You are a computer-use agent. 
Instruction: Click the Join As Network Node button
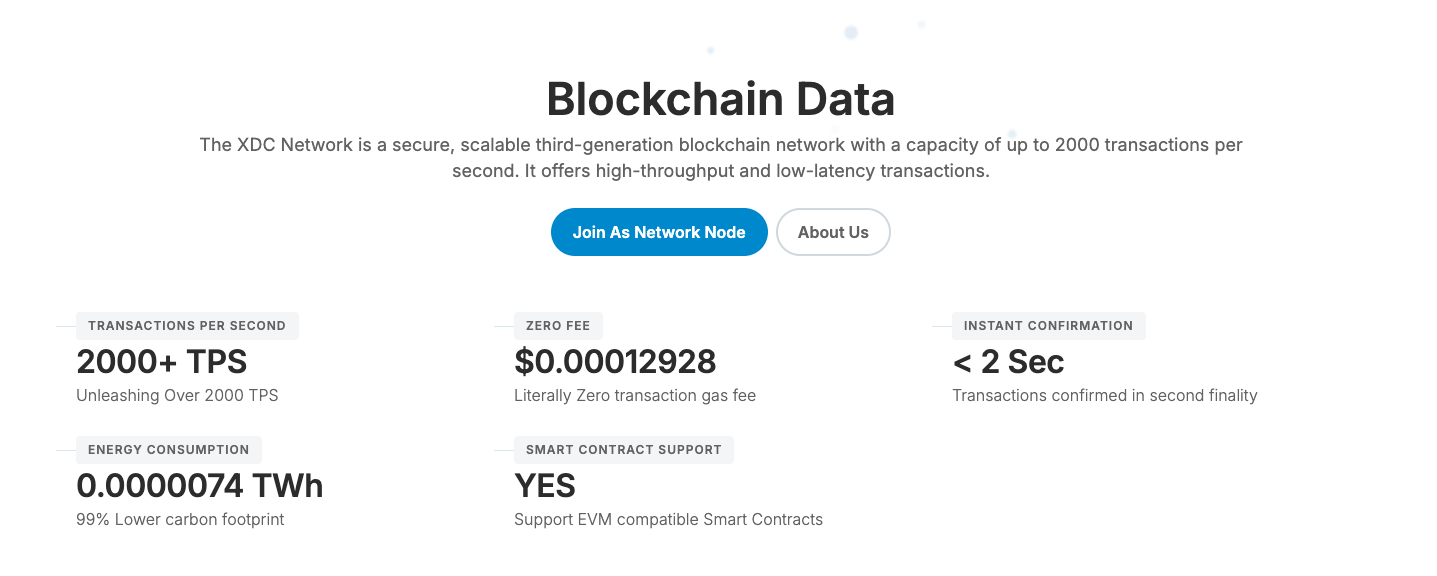click(x=659, y=232)
